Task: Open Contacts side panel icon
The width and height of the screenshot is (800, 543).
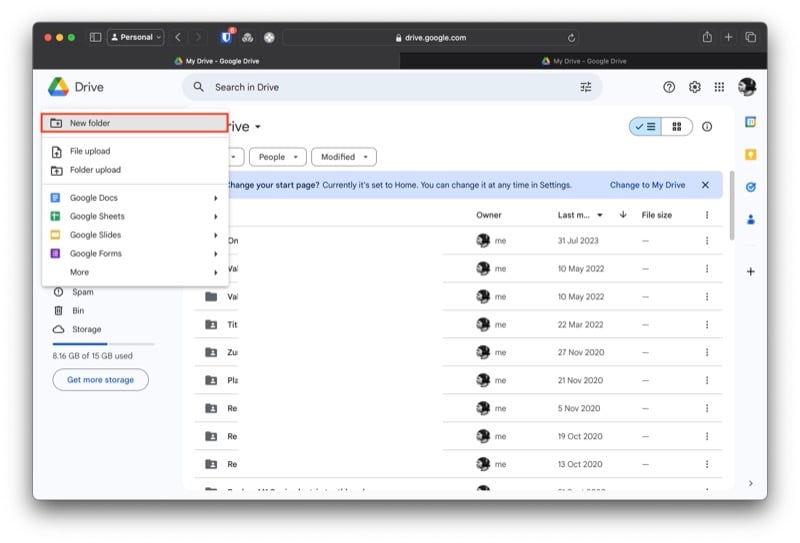Action: click(x=751, y=219)
